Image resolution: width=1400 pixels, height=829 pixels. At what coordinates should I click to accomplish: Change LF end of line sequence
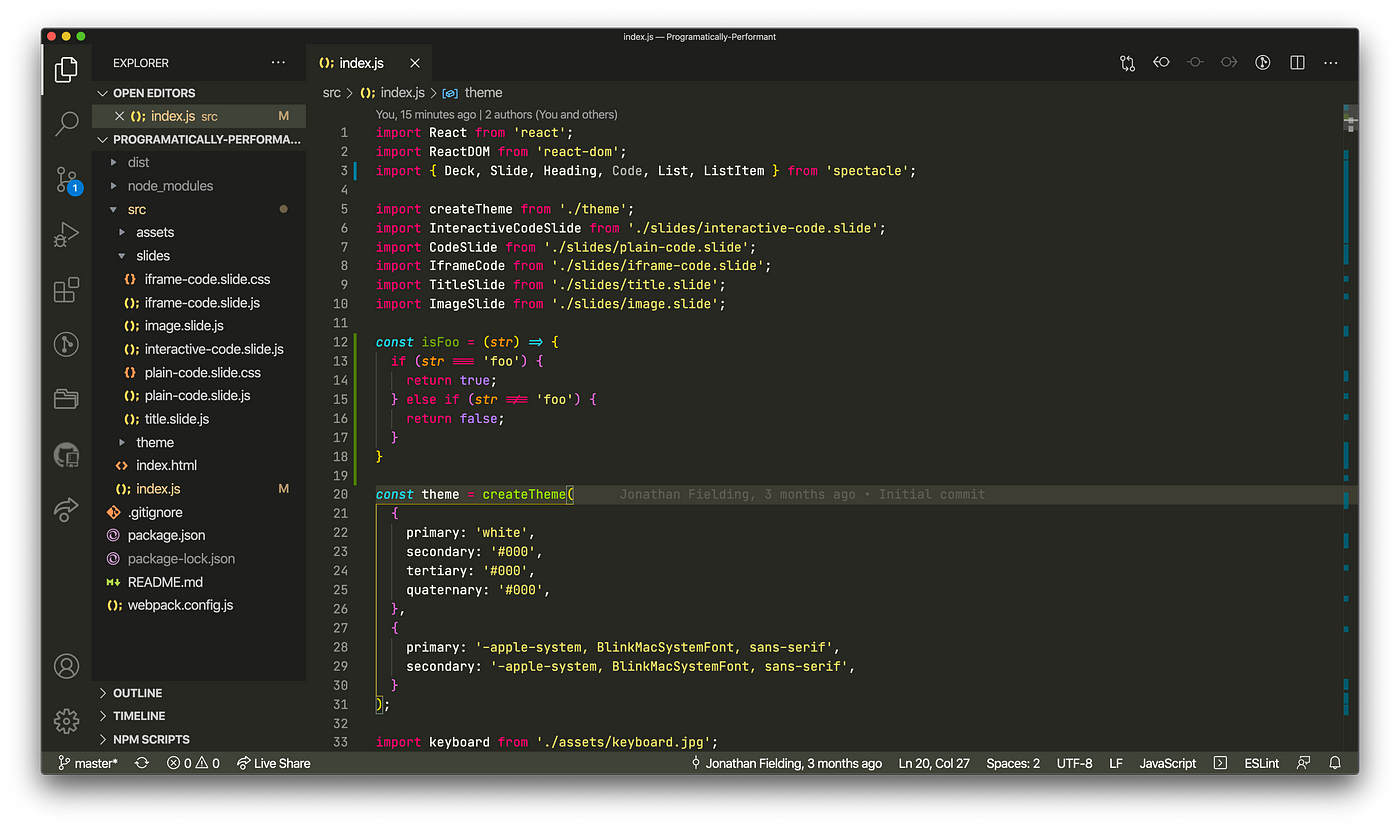pyautogui.click(x=1115, y=763)
